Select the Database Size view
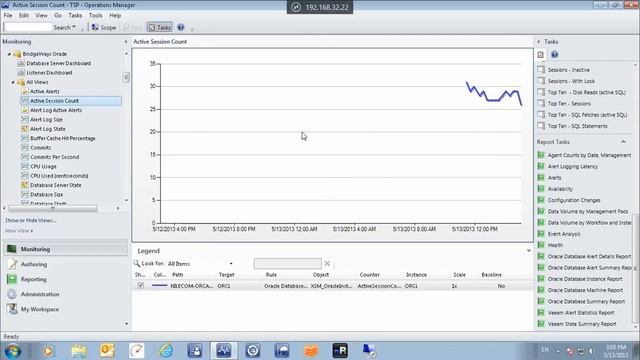This screenshot has height=360, width=640. coord(47,195)
